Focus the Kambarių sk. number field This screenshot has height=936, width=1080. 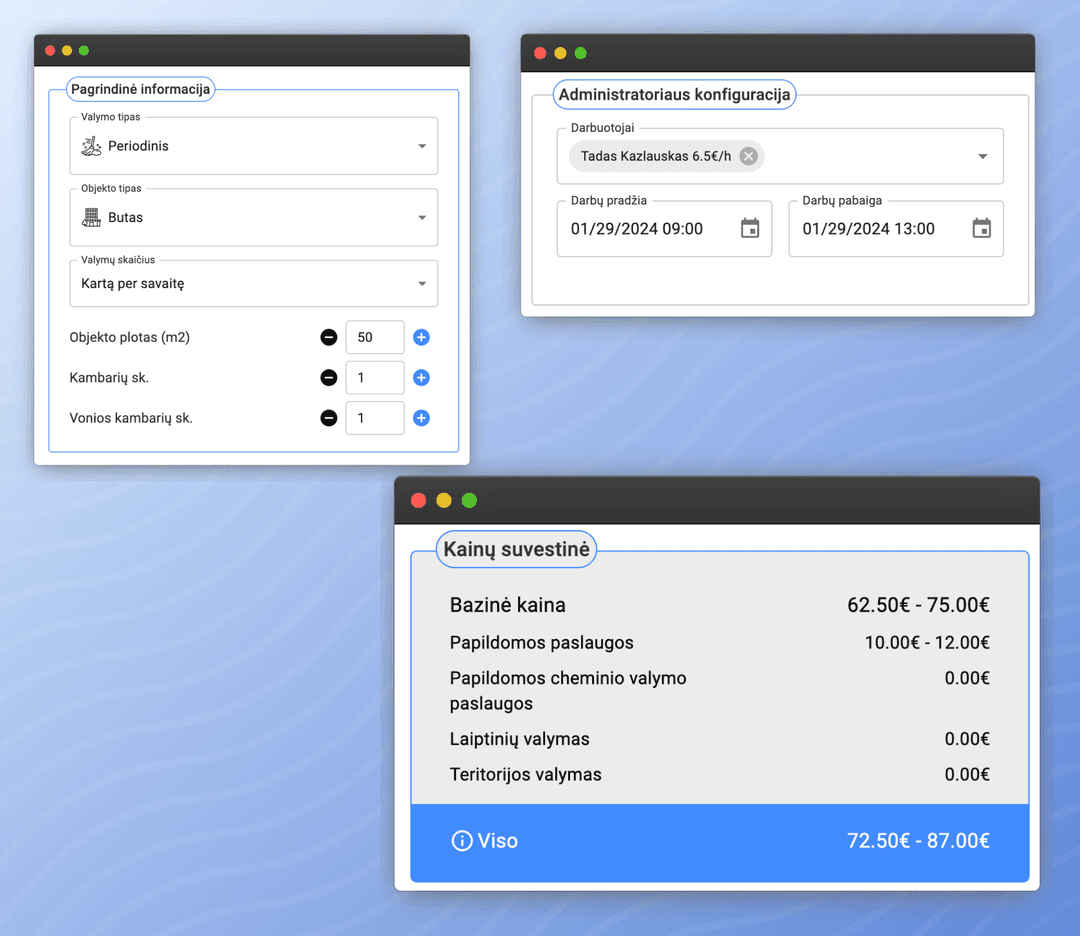pos(374,378)
